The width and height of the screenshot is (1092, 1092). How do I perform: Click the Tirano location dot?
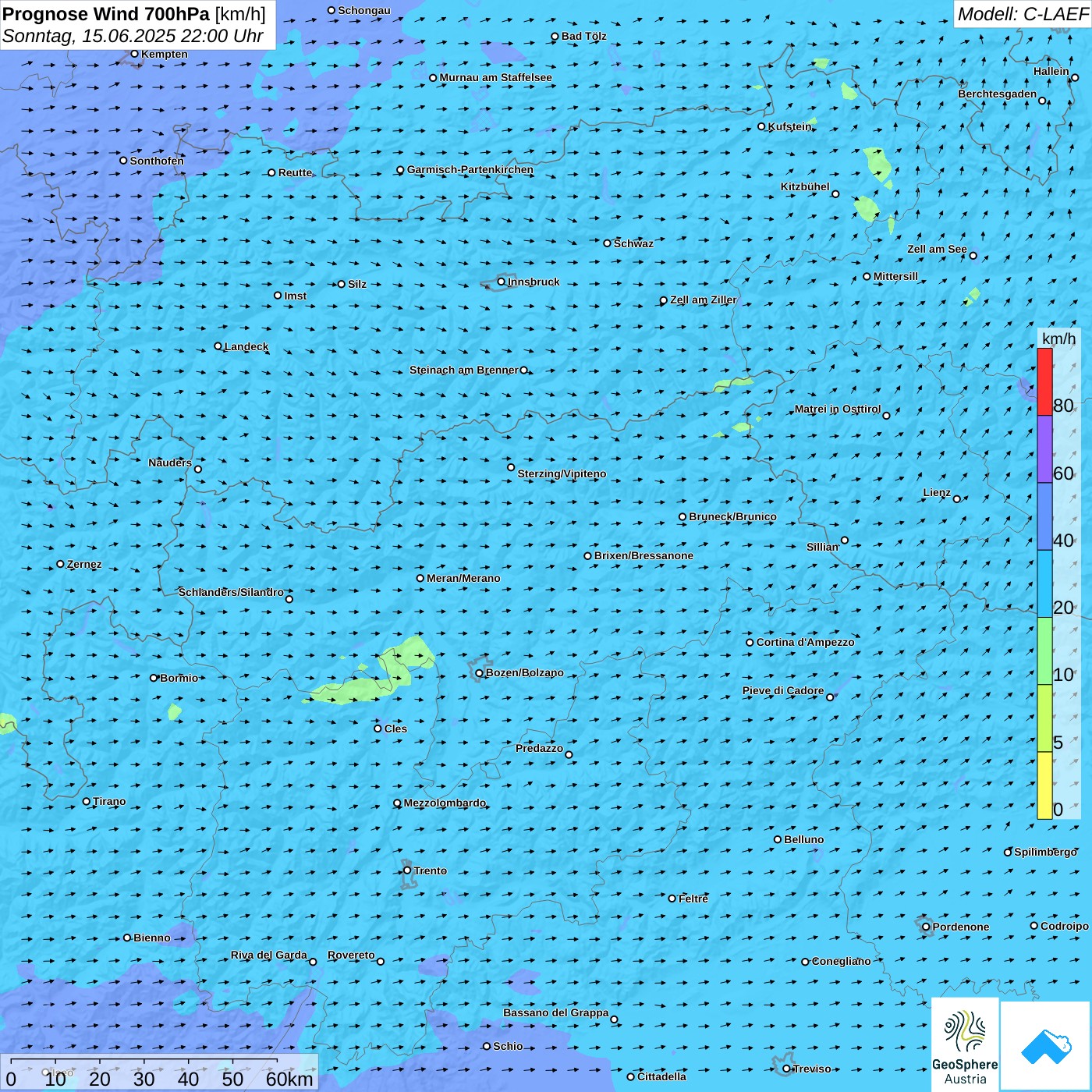(x=87, y=801)
